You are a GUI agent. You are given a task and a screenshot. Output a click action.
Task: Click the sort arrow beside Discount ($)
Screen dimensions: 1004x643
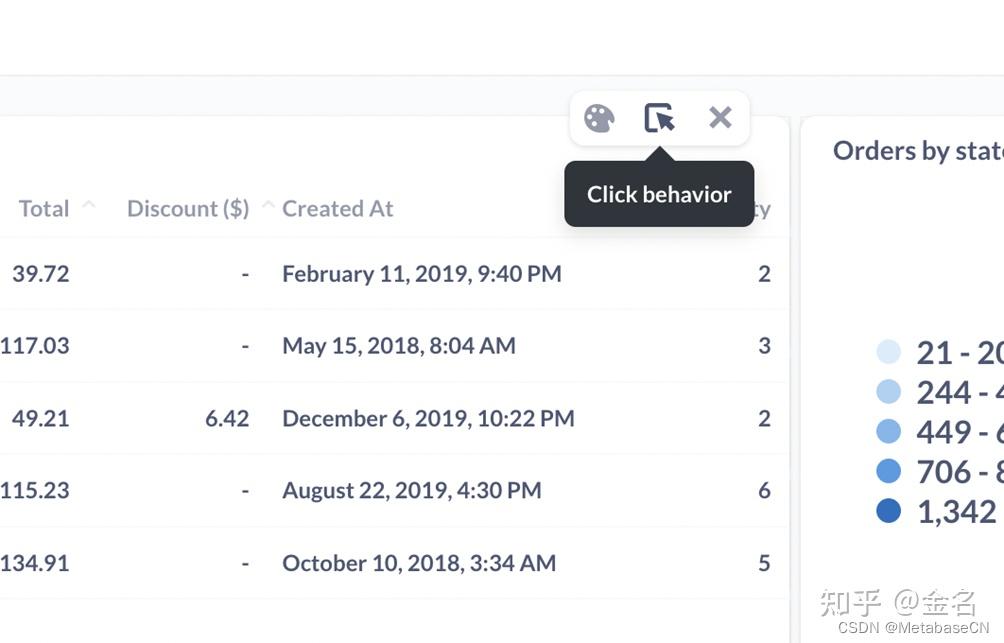(268, 206)
